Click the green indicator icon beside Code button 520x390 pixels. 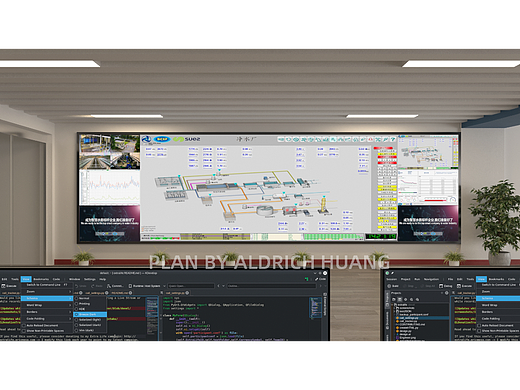[x=307, y=279]
